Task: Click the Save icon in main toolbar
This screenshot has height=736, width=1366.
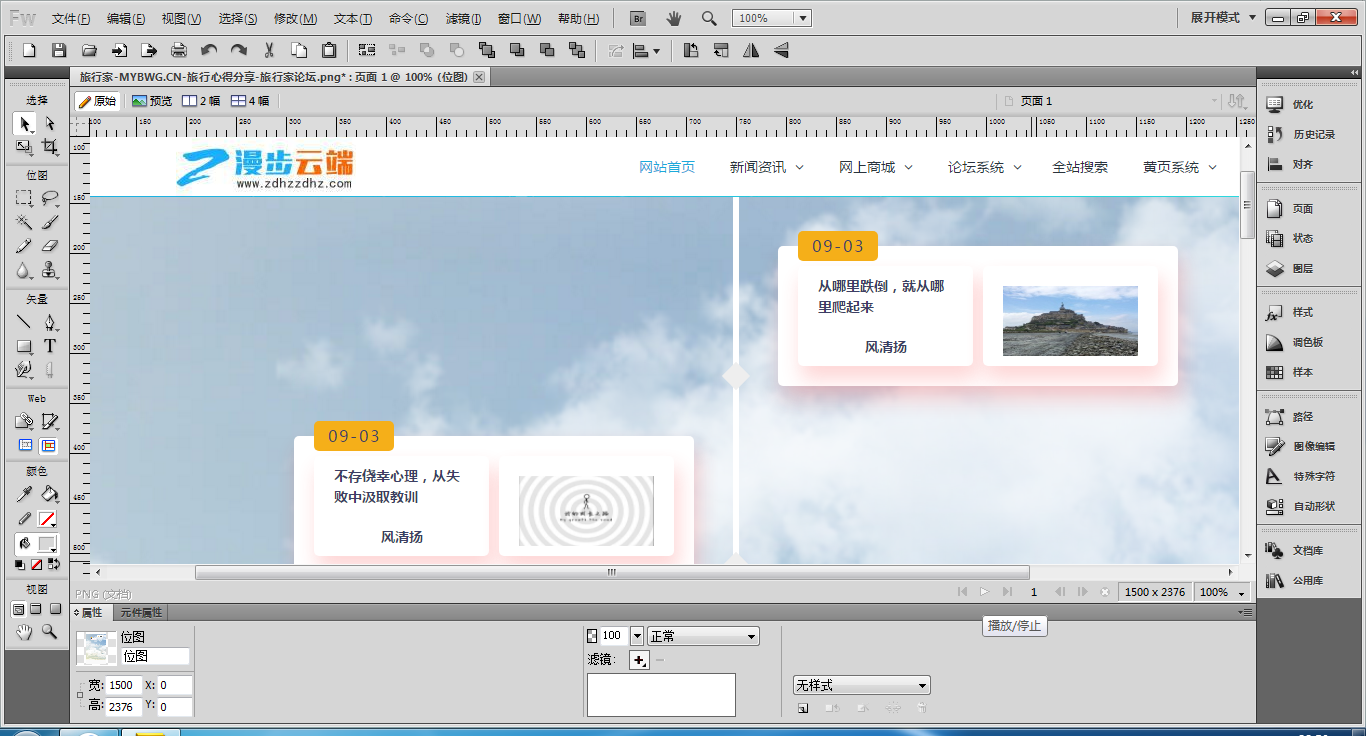Action: (59, 50)
